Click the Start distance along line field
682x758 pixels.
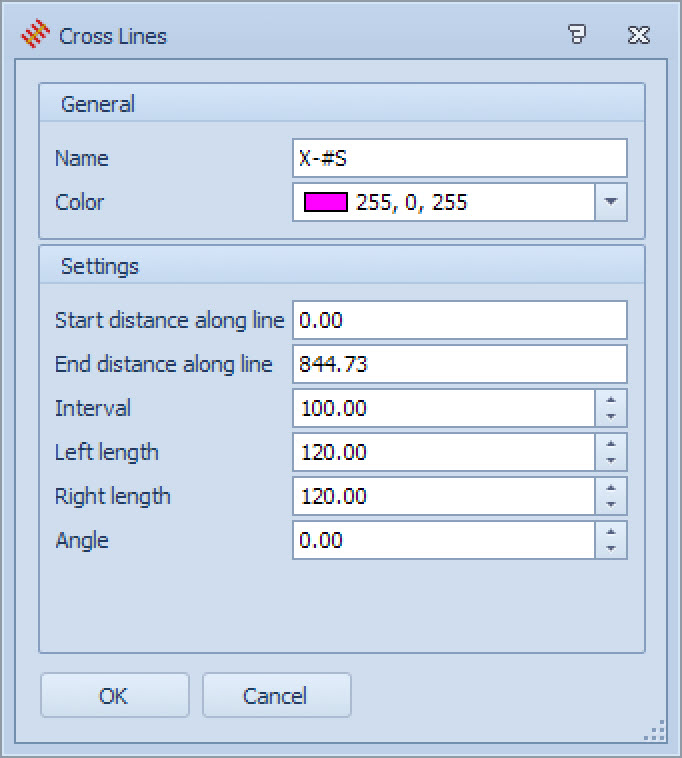[459, 320]
